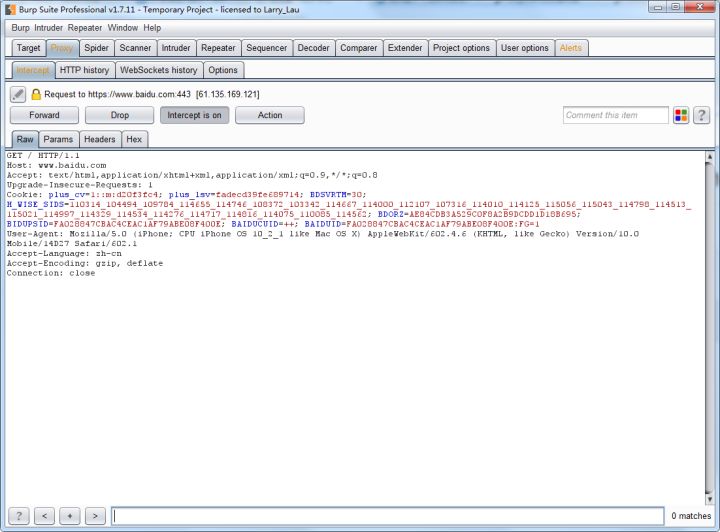This screenshot has height=532, width=720.
Task: View the Alerts tab
Action: [571, 48]
